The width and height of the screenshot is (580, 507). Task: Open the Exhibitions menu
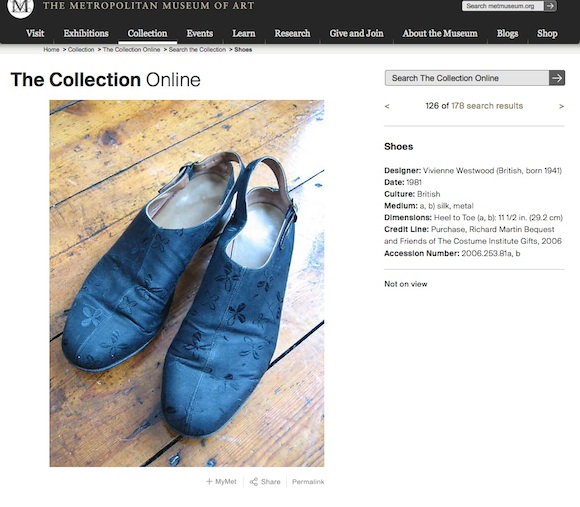point(86,33)
